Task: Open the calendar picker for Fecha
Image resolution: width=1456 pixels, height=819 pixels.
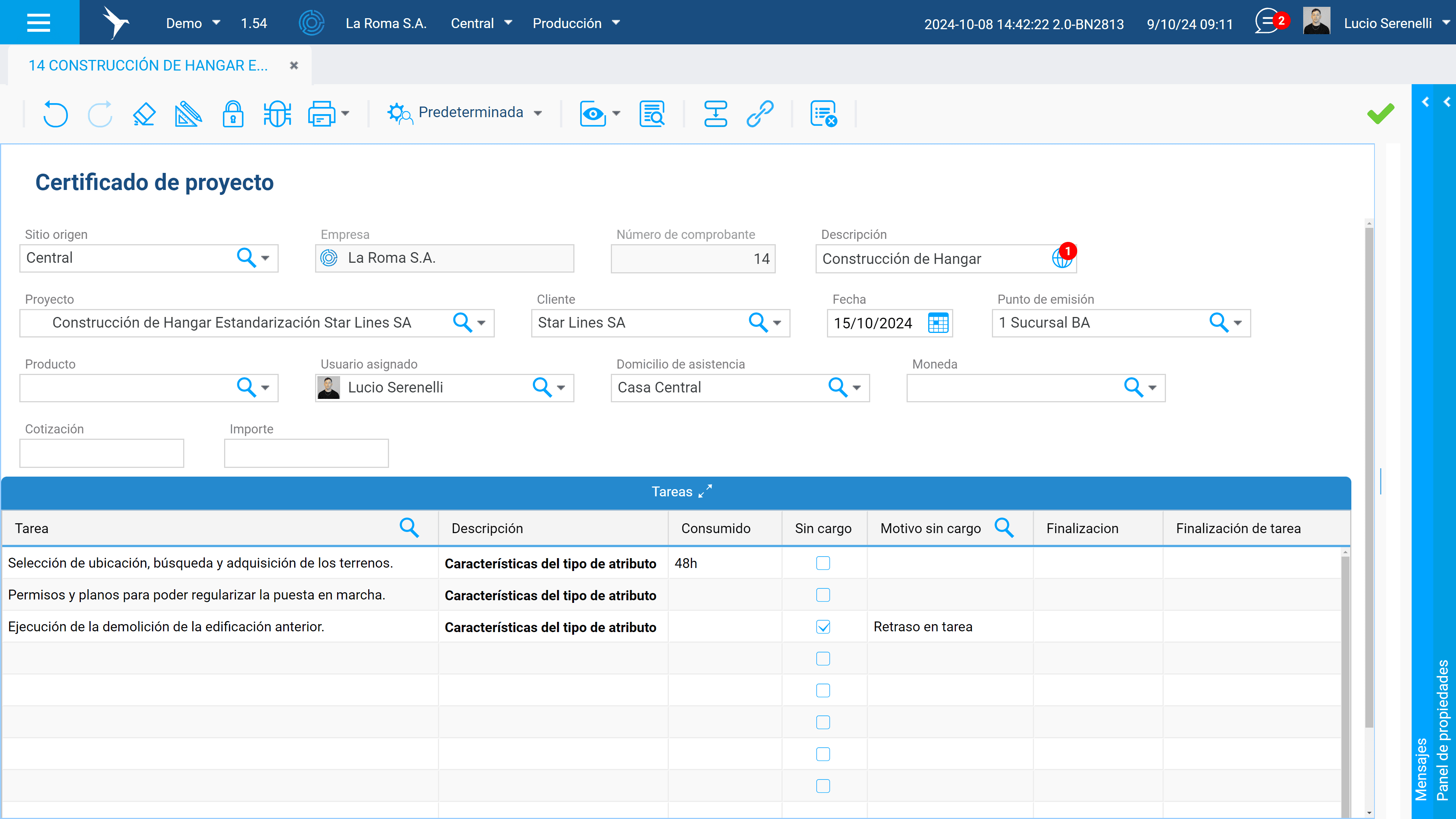Action: [938, 323]
